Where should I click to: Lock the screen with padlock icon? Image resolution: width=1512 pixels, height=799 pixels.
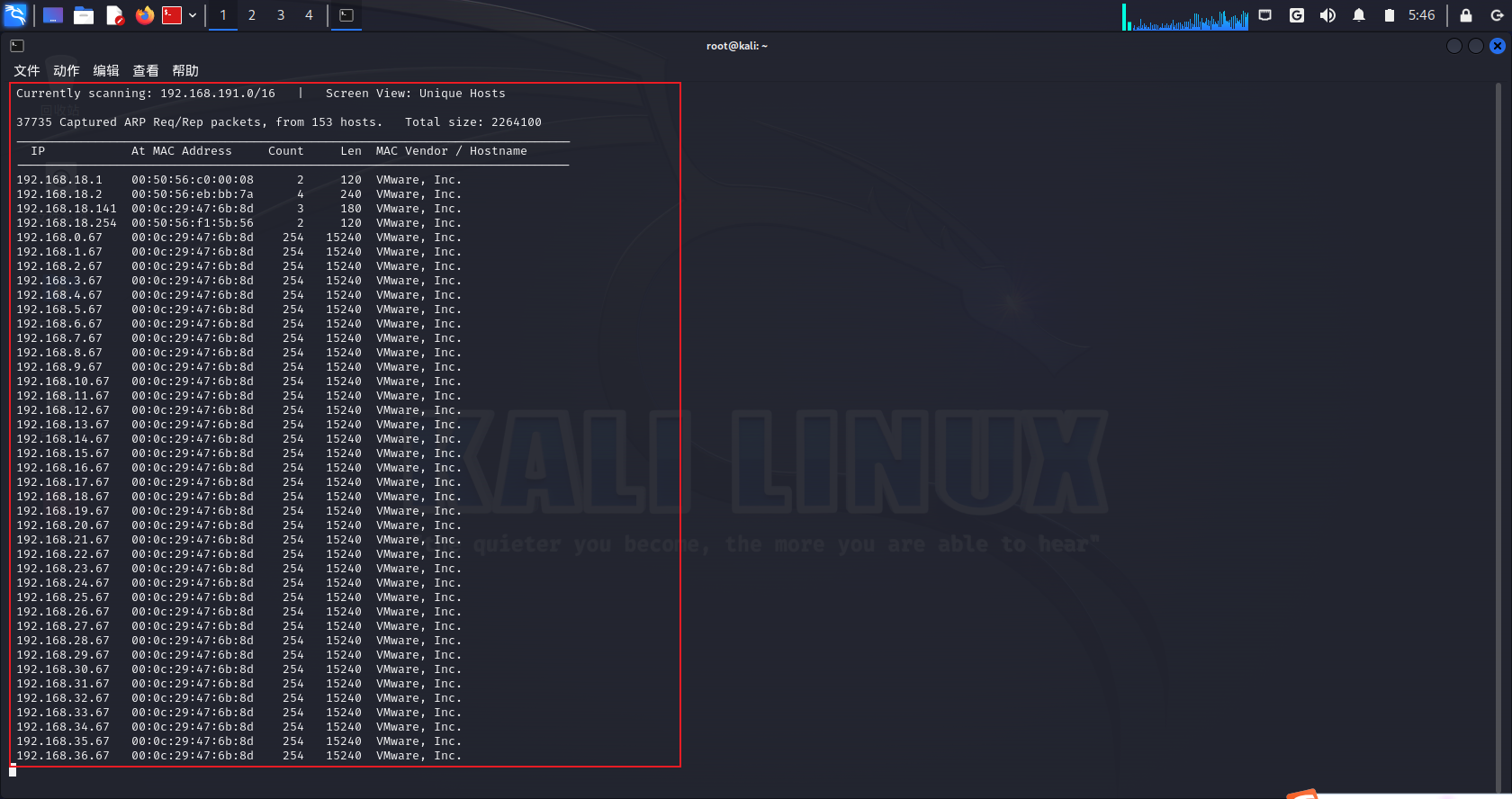[1466, 15]
